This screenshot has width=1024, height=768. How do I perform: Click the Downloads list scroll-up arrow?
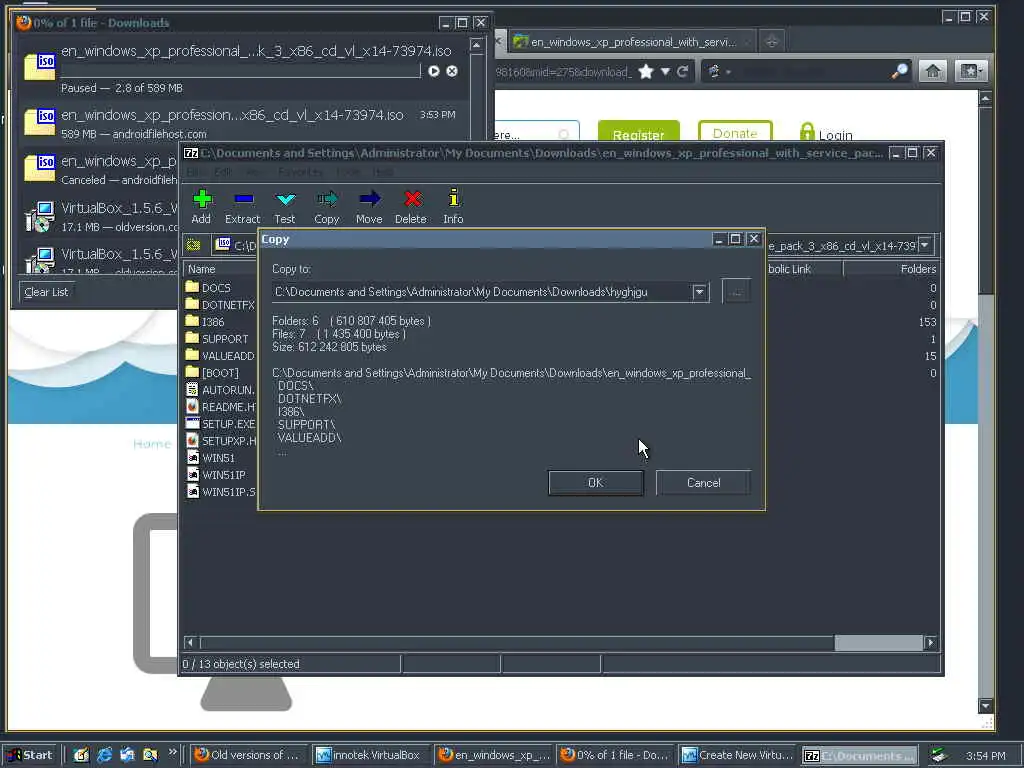pos(477,45)
